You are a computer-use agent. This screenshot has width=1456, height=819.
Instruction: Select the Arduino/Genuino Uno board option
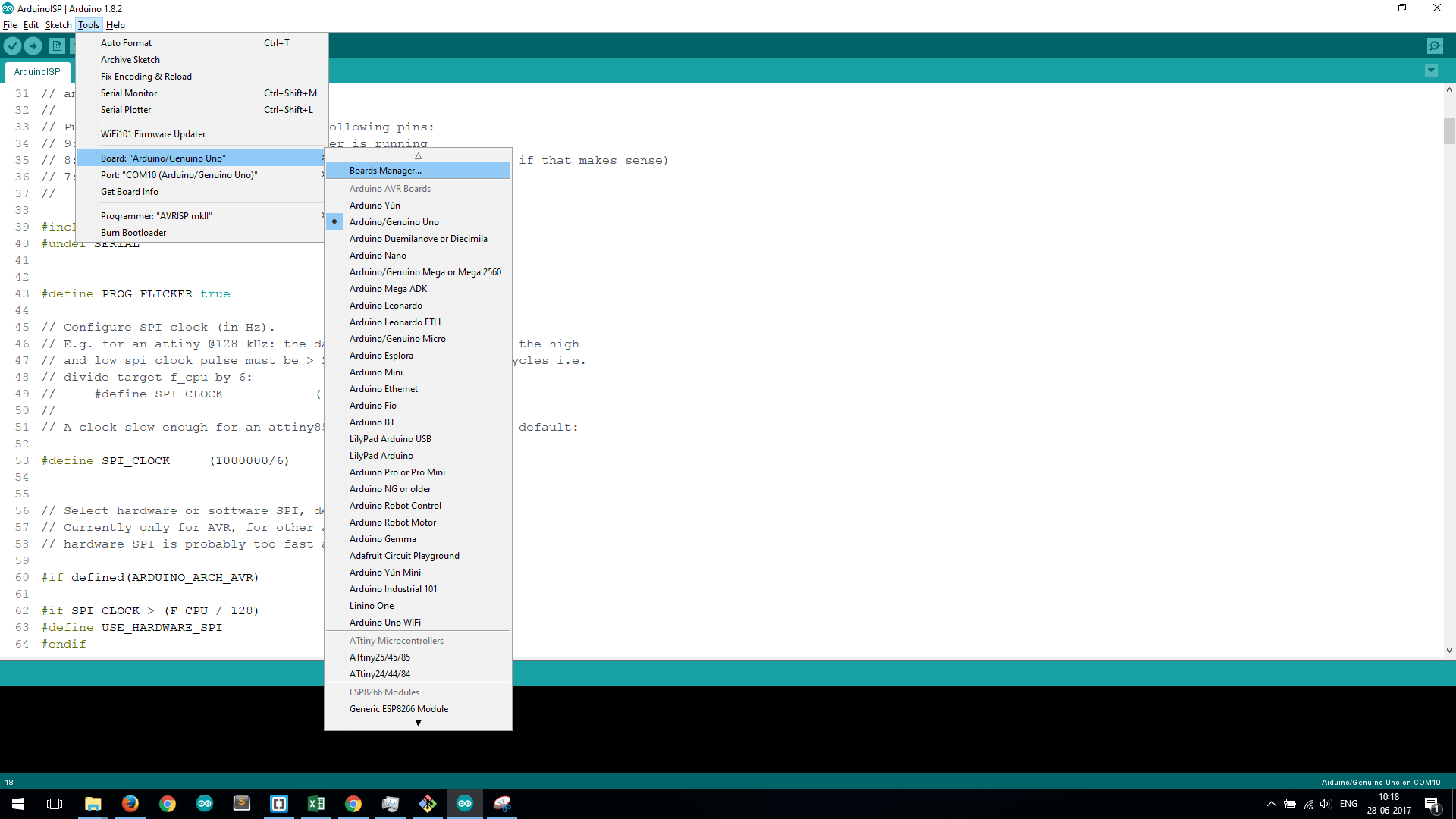(x=418, y=222)
